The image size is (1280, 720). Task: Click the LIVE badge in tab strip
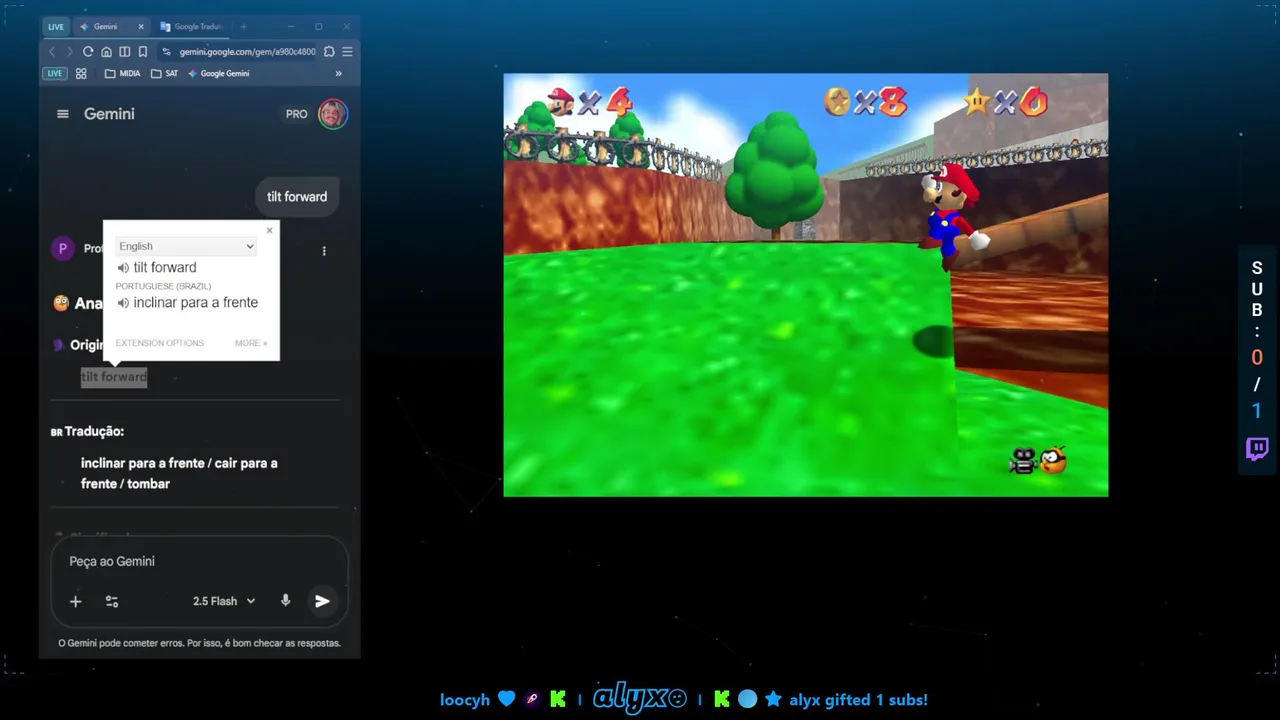[55, 27]
